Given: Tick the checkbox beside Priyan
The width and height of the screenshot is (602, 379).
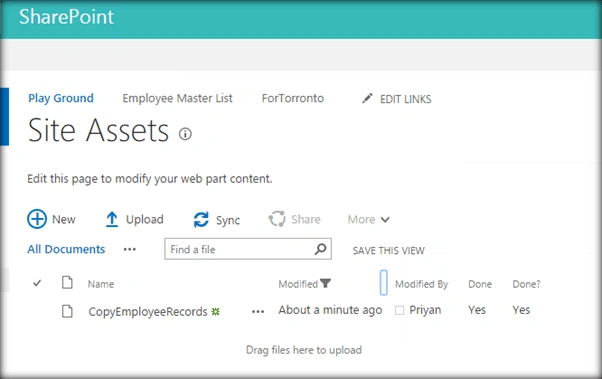Looking at the screenshot, I should pos(399,310).
